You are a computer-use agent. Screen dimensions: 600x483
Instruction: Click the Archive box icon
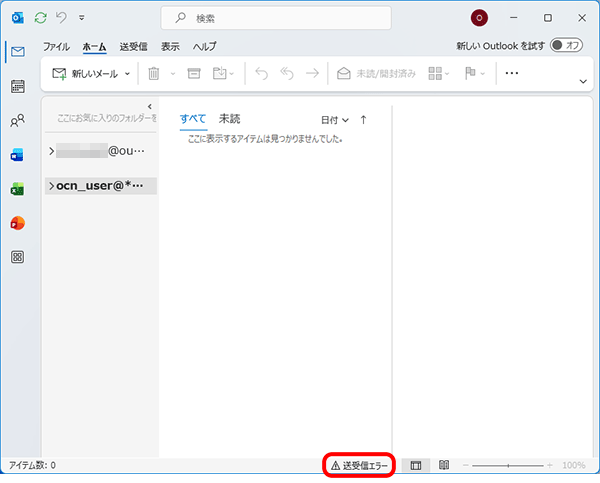195,73
